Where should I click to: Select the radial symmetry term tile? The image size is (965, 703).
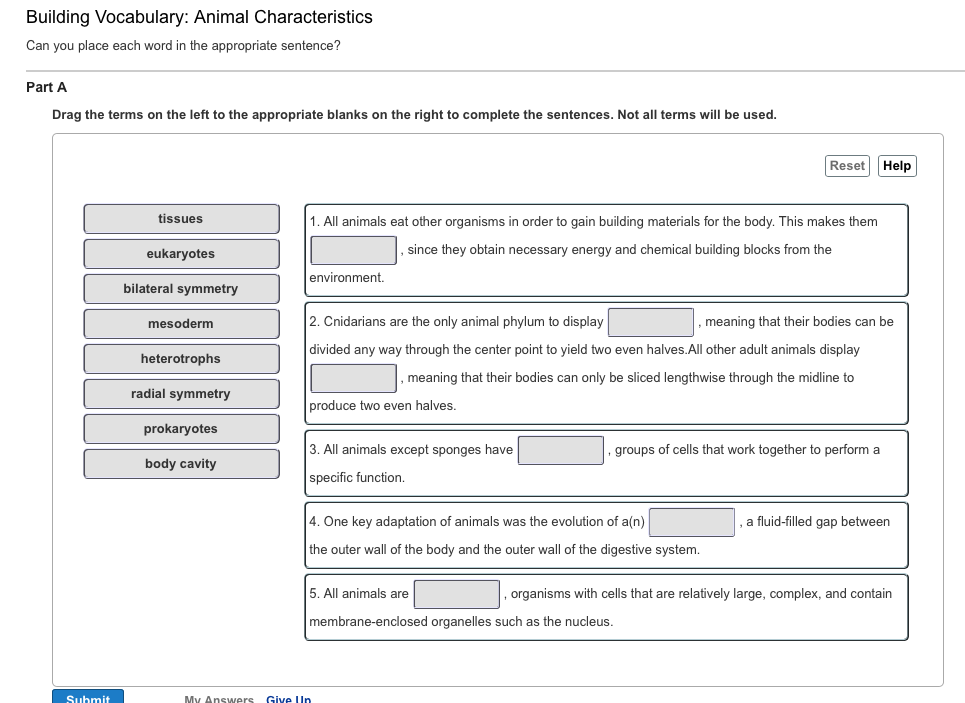click(181, 393)
